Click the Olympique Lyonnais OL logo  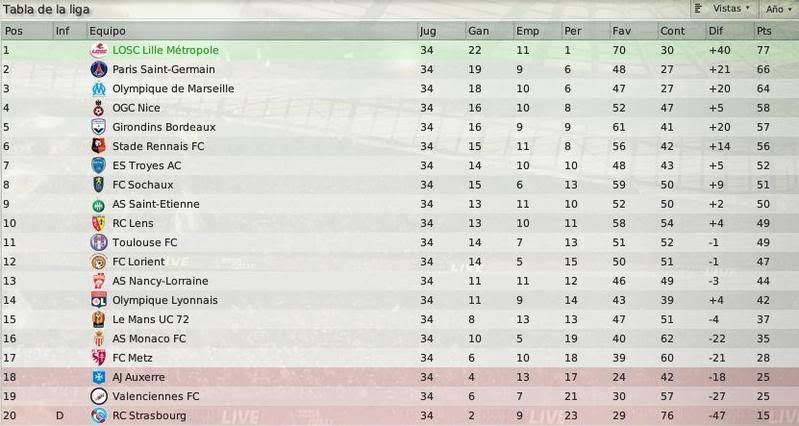[98, 300]
